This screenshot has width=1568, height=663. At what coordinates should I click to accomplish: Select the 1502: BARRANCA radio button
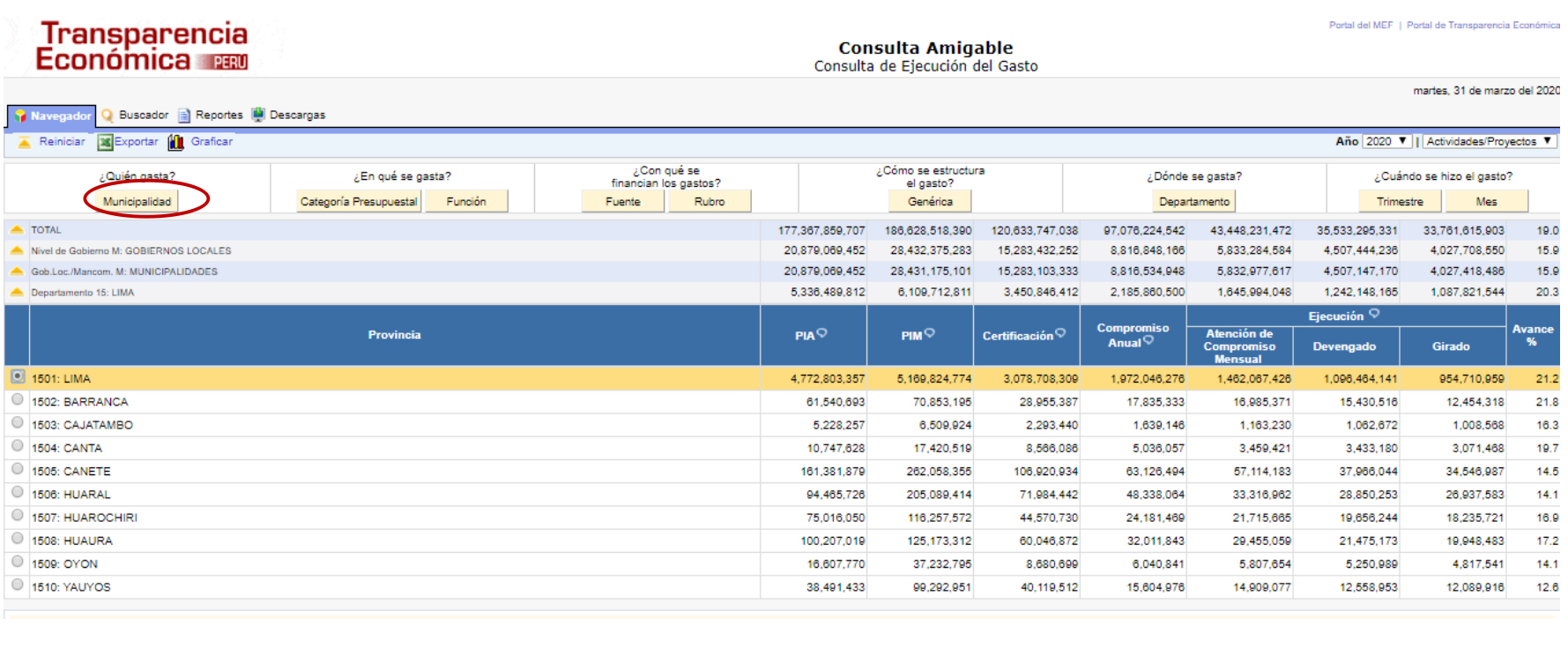pos(18,399)
